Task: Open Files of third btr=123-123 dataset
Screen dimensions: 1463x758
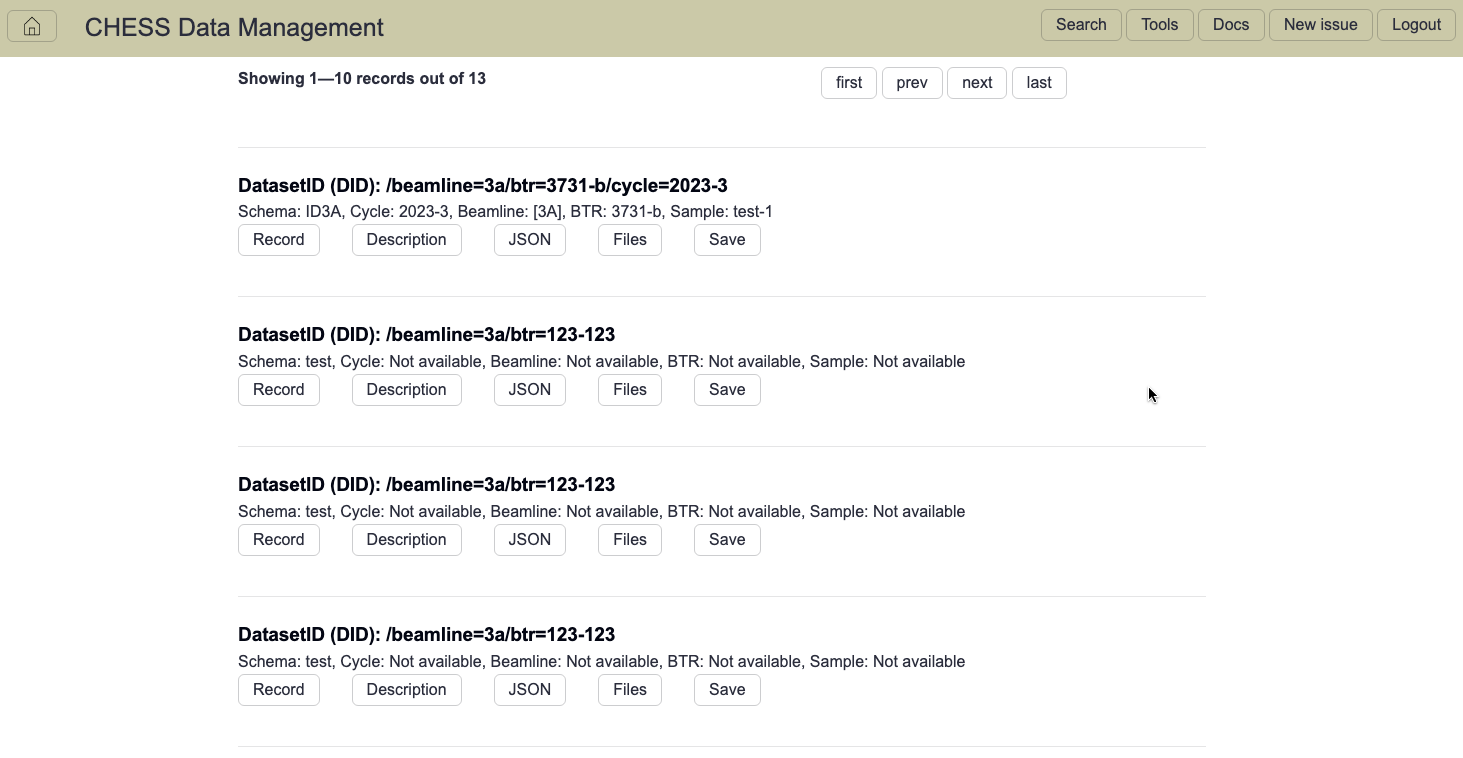Action: click(x=630, y=690)
